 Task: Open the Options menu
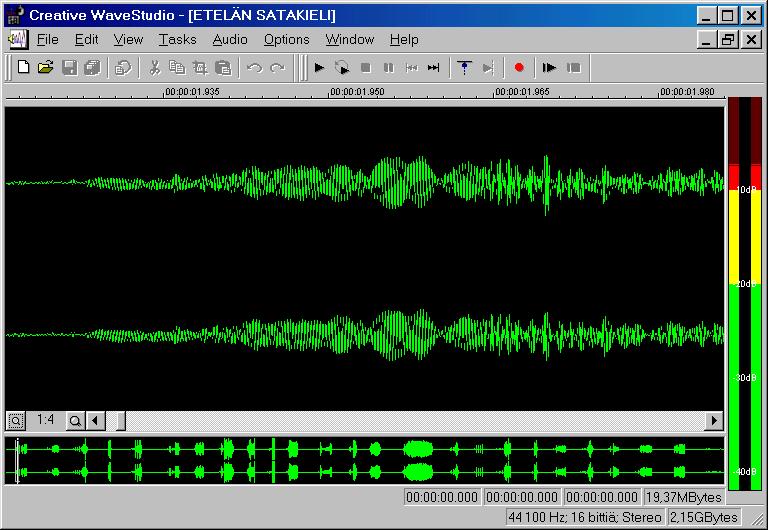click(287, 39)
